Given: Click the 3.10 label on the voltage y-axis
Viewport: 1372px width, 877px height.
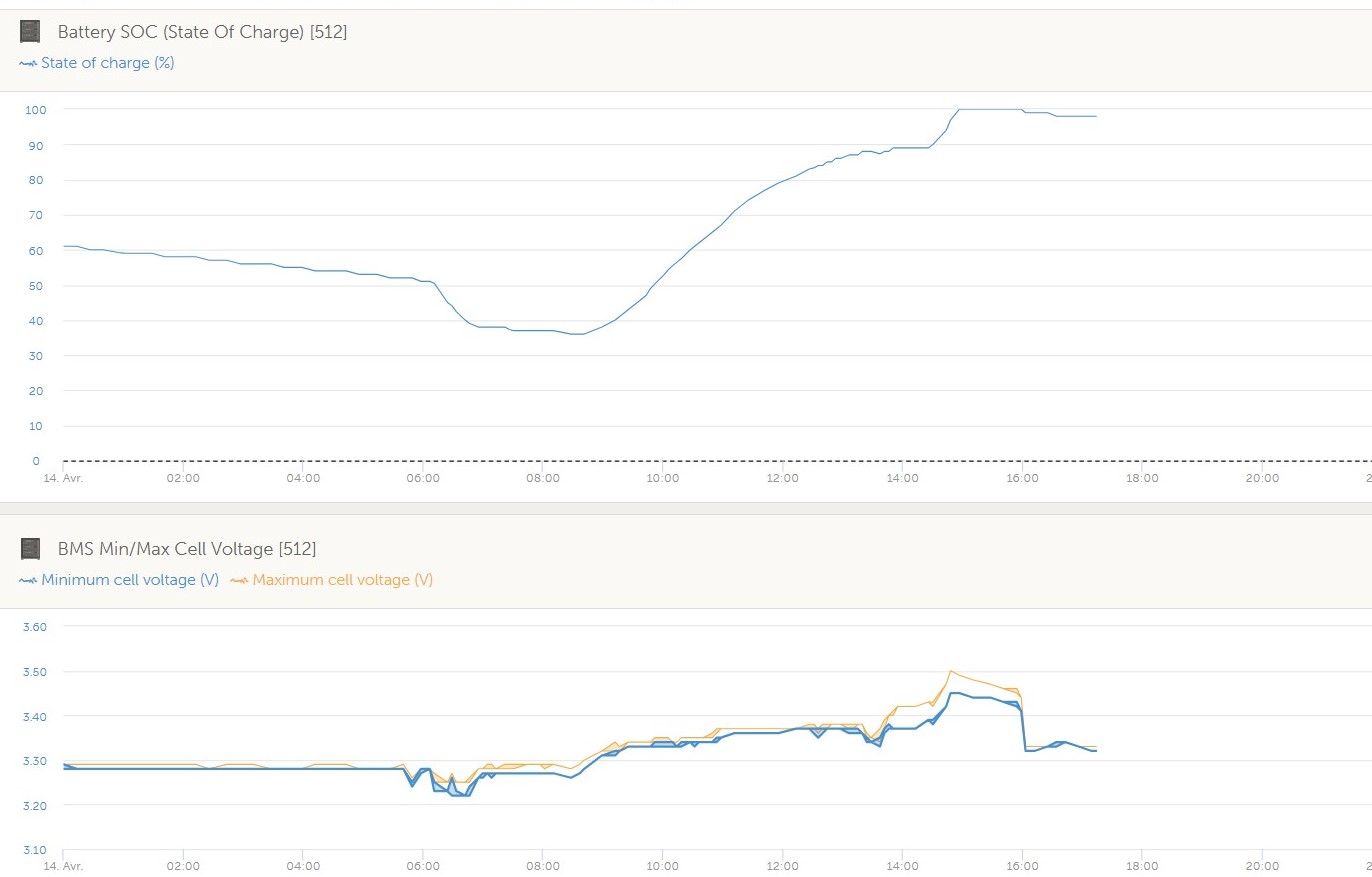Looking at the screenshot, I should [x=34, y=850].
